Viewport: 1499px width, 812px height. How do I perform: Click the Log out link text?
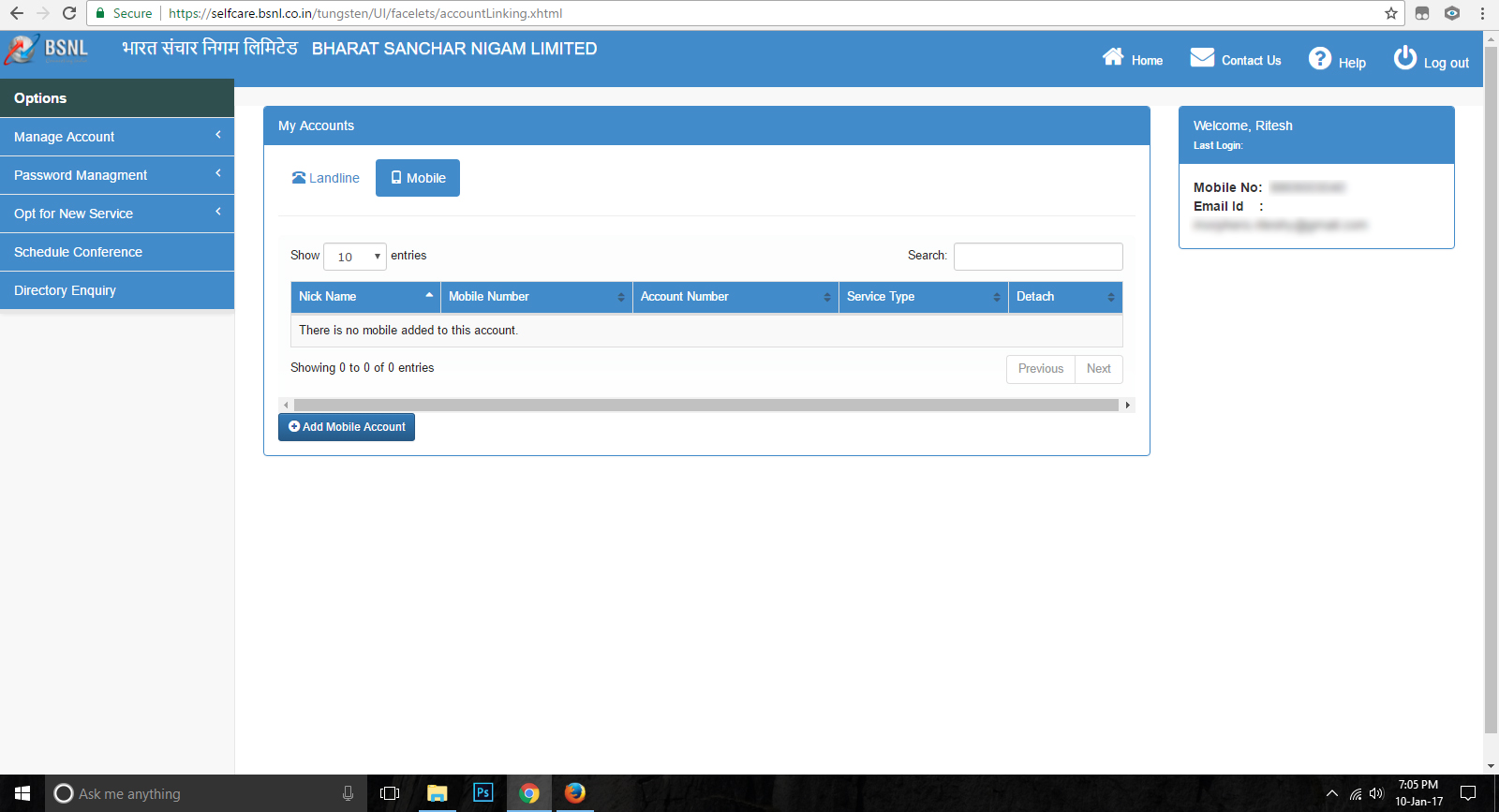point(1447,63)
